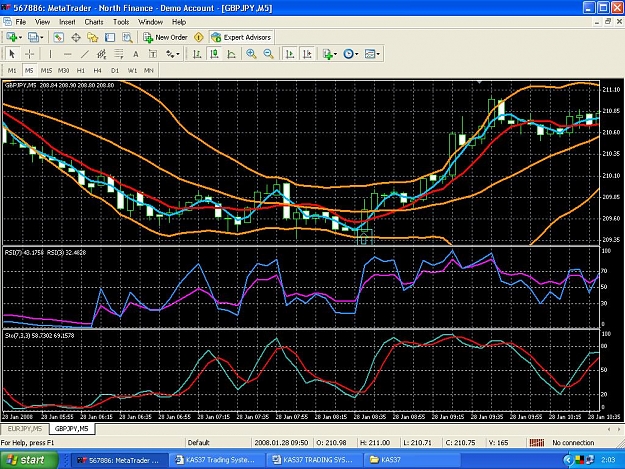Change timeframe to D1
Image resolution: width=625 pixels, height=469 pixels.
pos(115,71)
